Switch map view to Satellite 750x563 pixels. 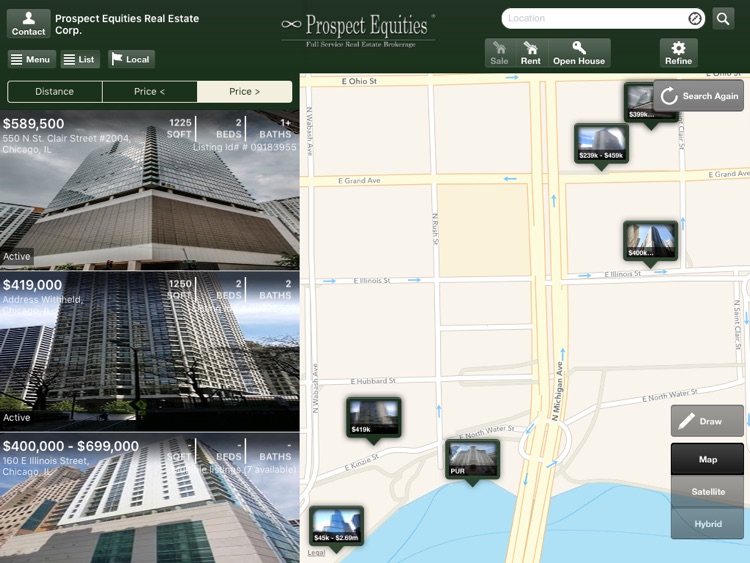coord(707,491)
